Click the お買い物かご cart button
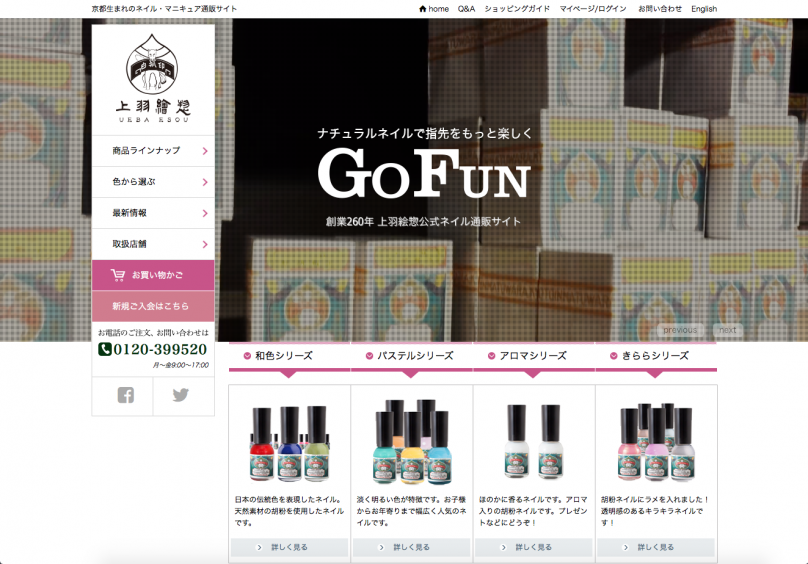 pyautogui.click(x=153, y=275)
